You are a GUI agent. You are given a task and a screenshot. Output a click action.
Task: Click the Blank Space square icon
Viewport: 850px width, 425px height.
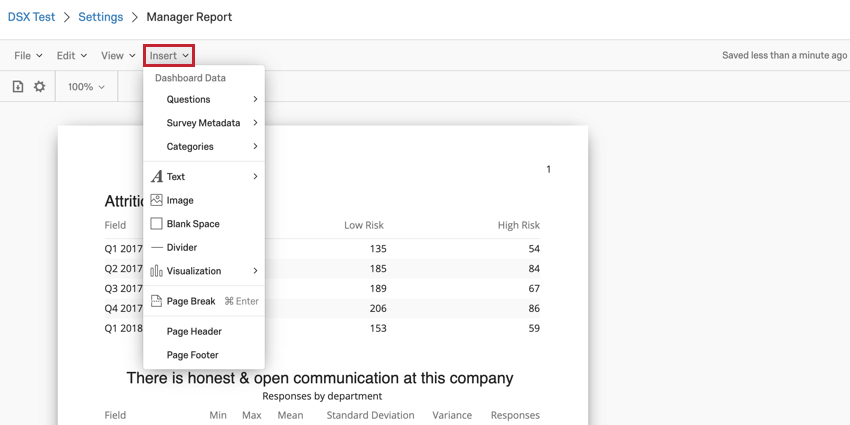(157, 224)
